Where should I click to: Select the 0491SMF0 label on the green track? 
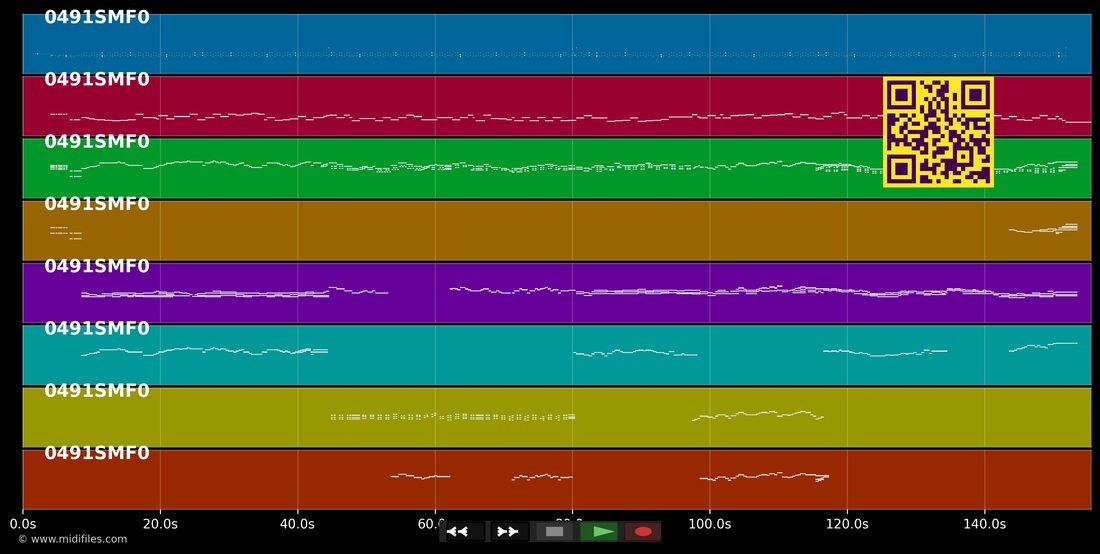(97, 142)
